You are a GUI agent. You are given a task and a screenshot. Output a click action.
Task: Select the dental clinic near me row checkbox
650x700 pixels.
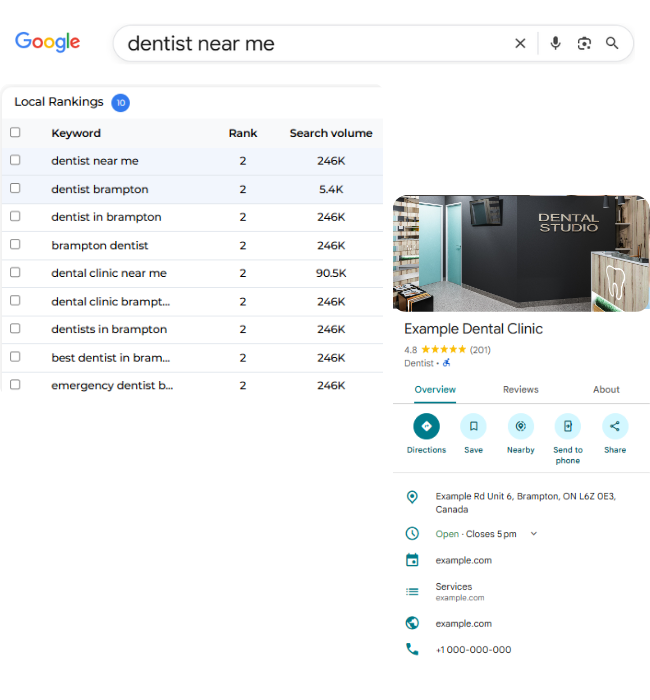coord(15,272)
